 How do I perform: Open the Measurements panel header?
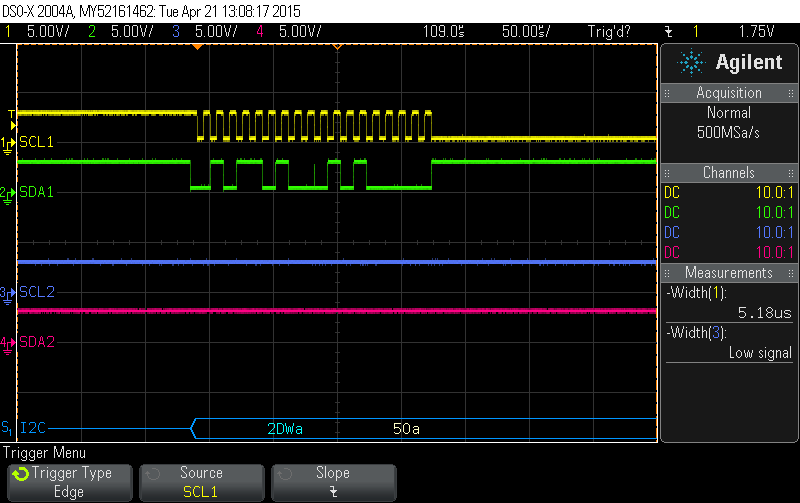tap(729, 273)
